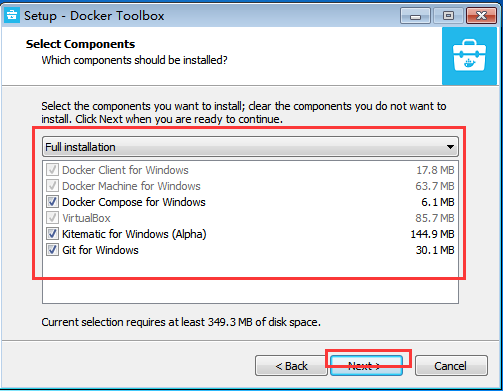Click the disabled VirtualBox checkbox
This screenshot has height=391, width=503.
pyautogui.click(x=52, y=218)
